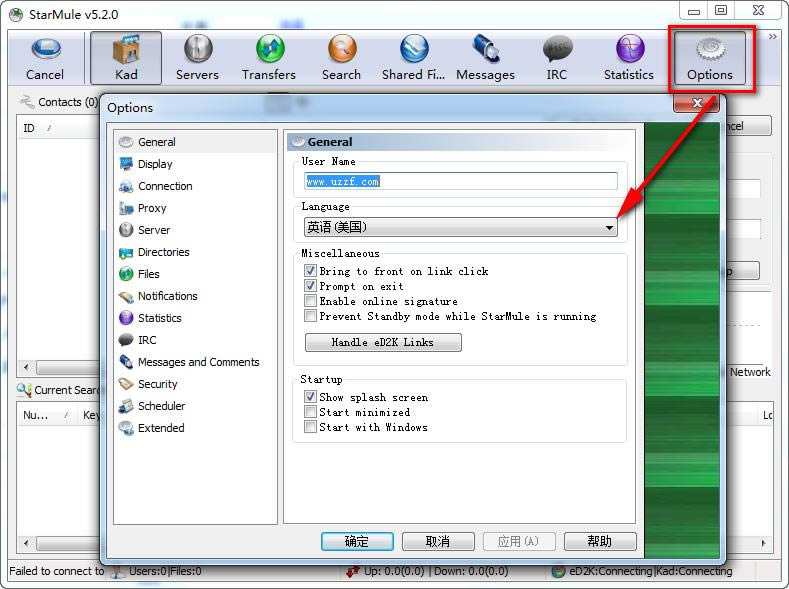Click the Users:0|Files:0 status entry
The height and width of the screenshot is (589, 789).
[x=165, y=571]
